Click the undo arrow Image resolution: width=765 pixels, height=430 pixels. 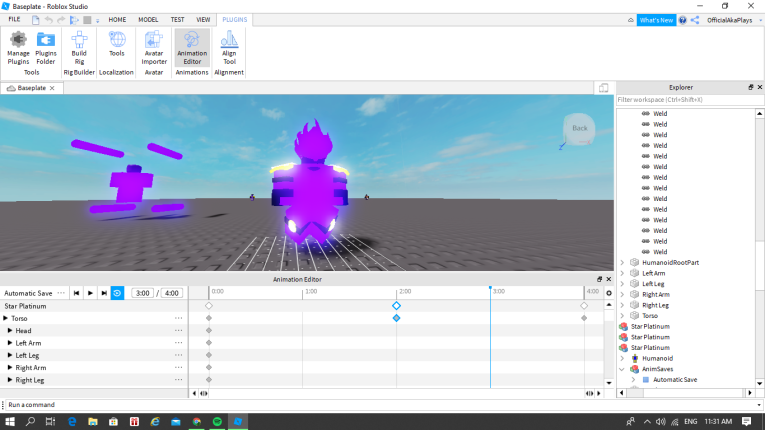[48, 20]
